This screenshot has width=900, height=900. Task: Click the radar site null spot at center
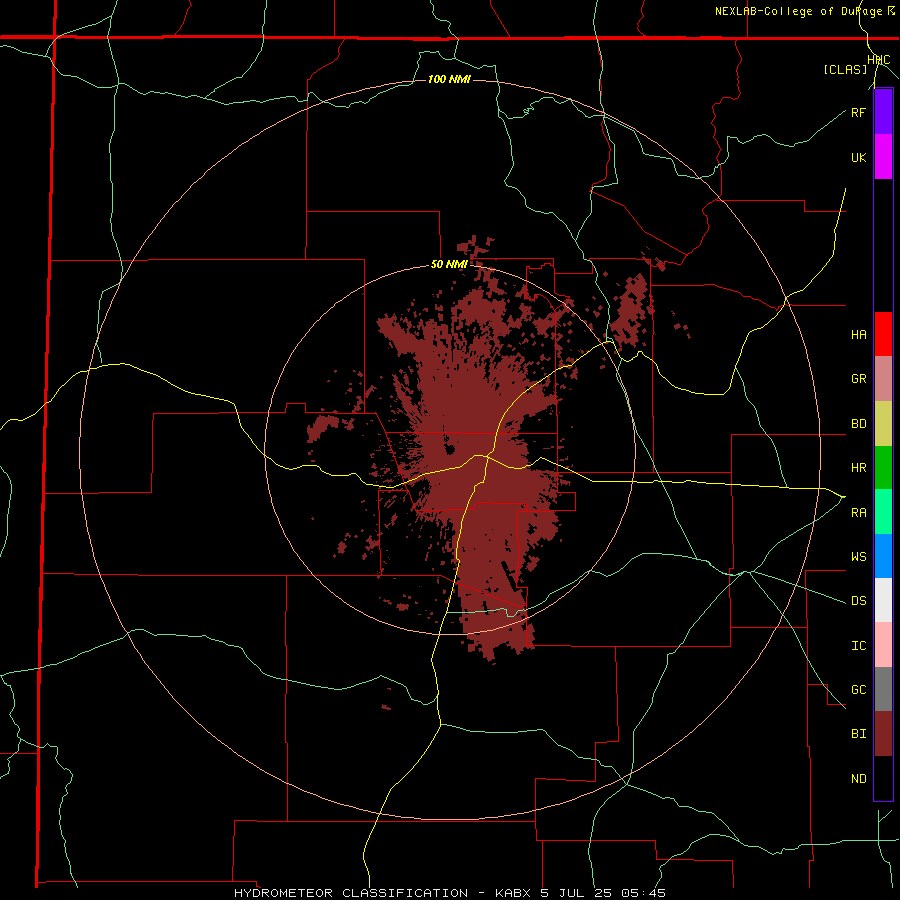[x=450, y=449]
